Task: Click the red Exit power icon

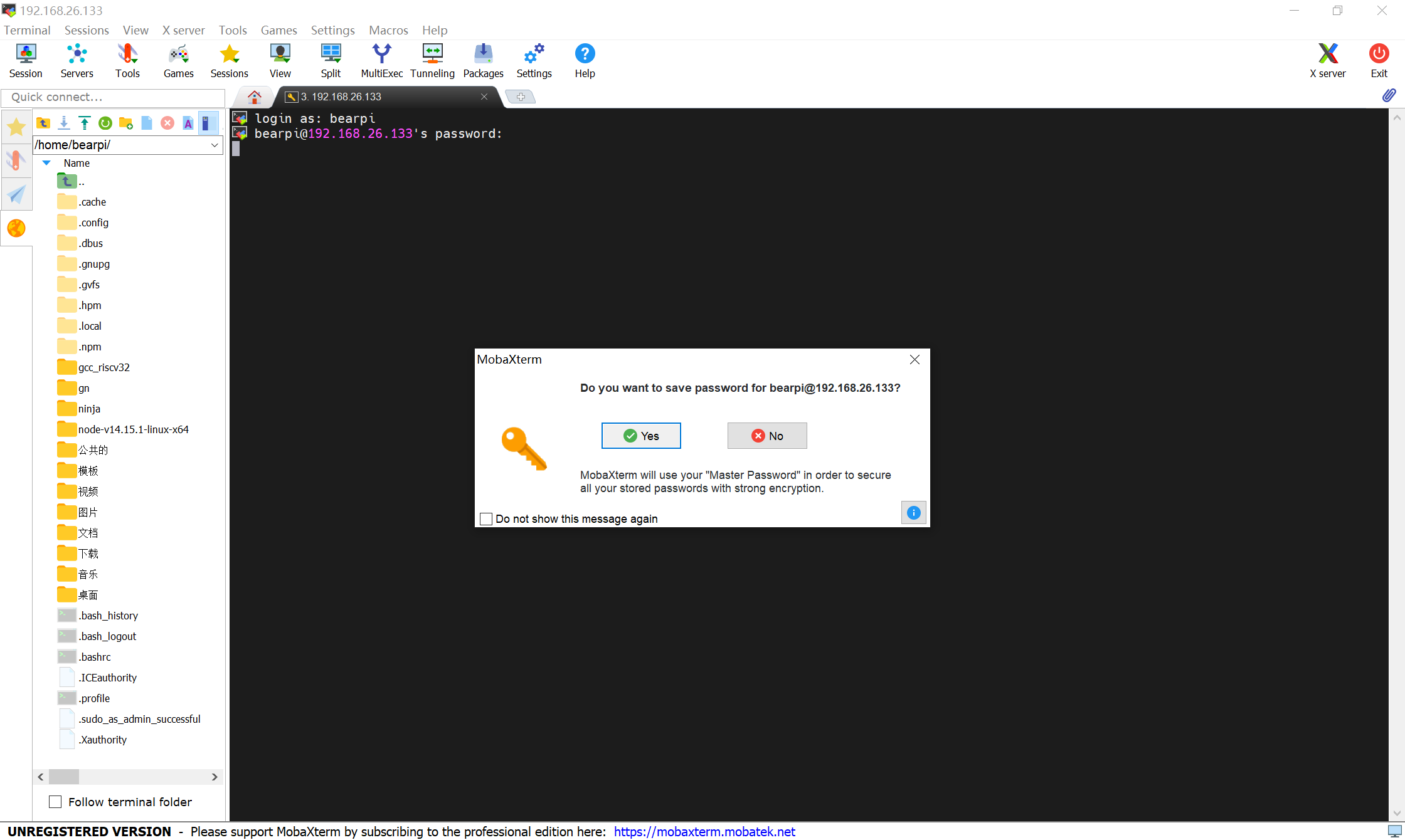Action: tap(1379, 61)
